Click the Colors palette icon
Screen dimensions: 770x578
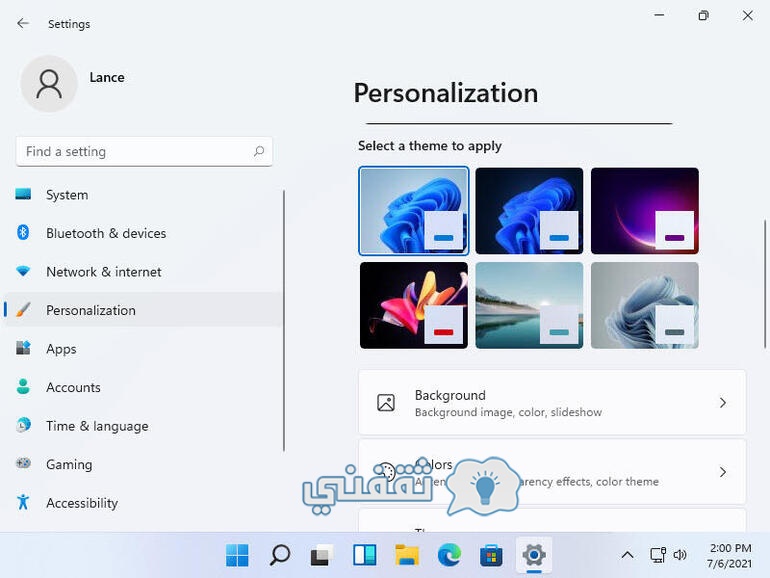point(386,472)
